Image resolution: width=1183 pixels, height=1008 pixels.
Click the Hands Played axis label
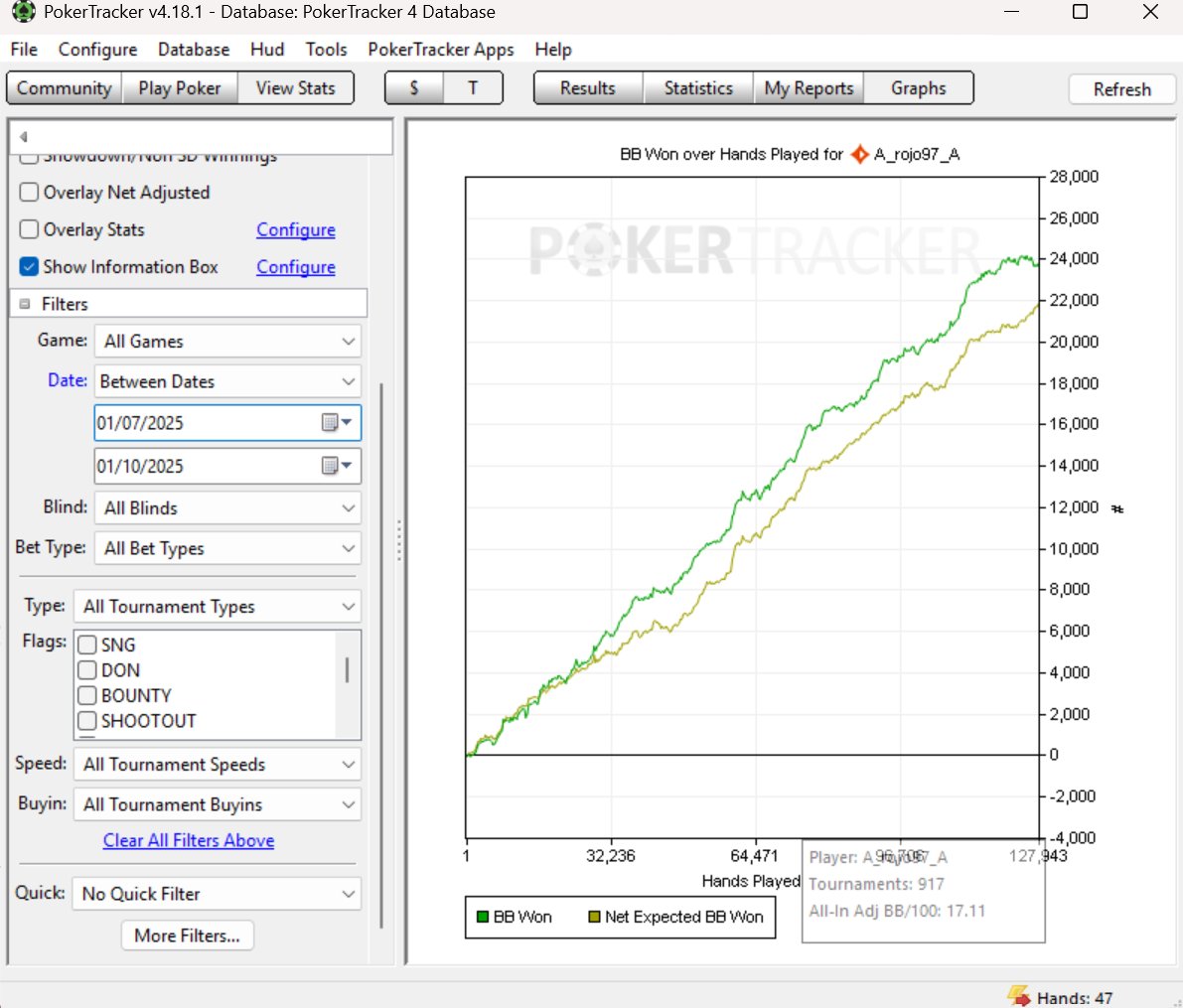(751, 881)
